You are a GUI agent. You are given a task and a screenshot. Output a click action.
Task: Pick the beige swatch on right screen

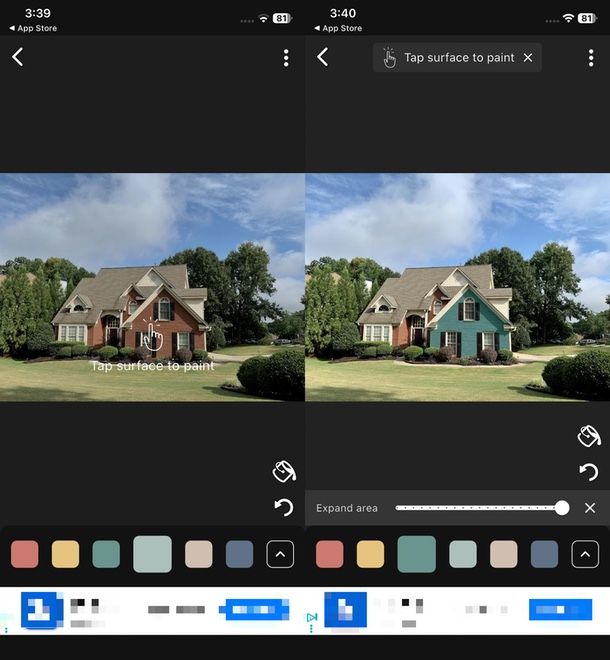(503, 554)
